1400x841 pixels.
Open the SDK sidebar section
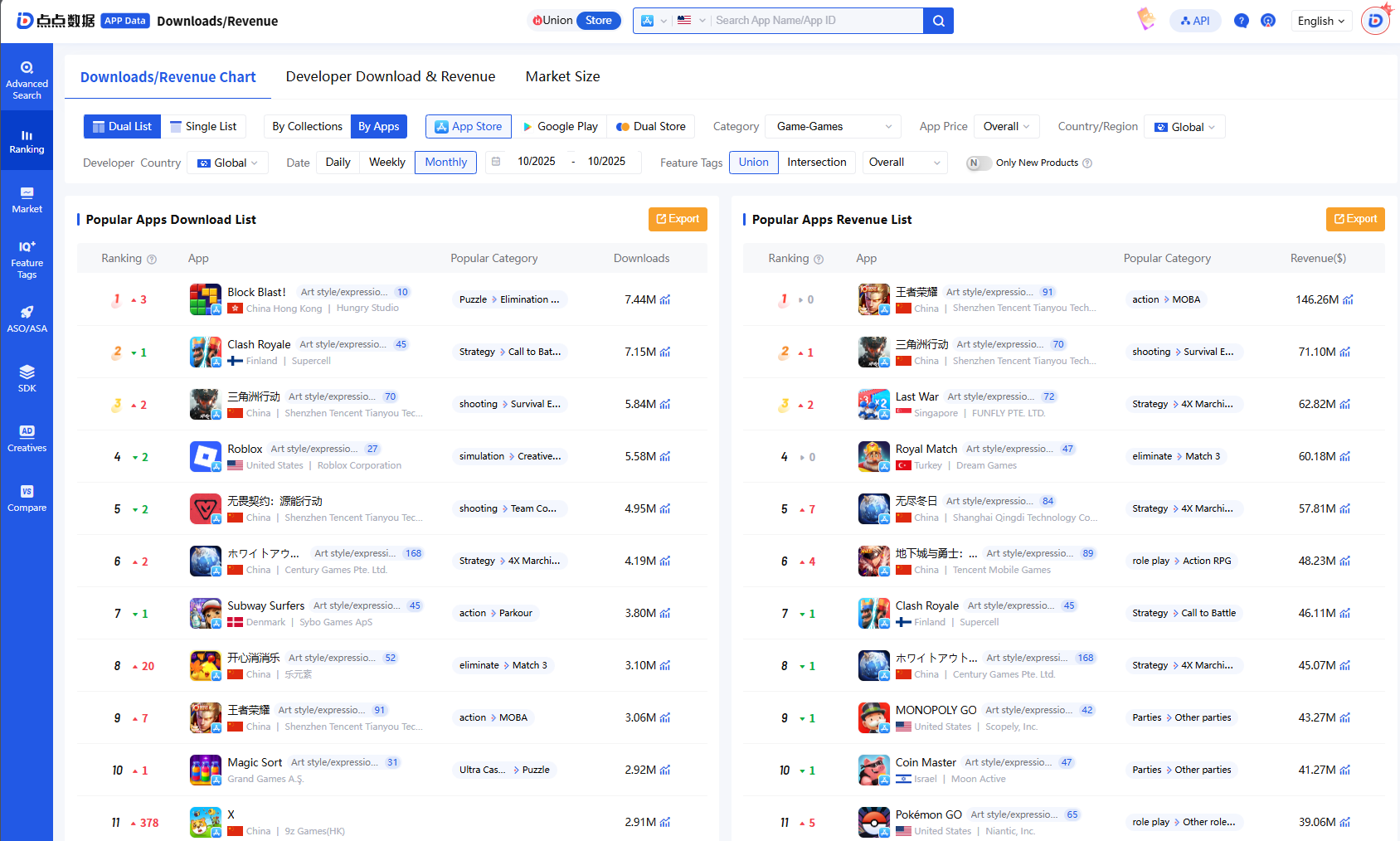click(x=27, y=378)
